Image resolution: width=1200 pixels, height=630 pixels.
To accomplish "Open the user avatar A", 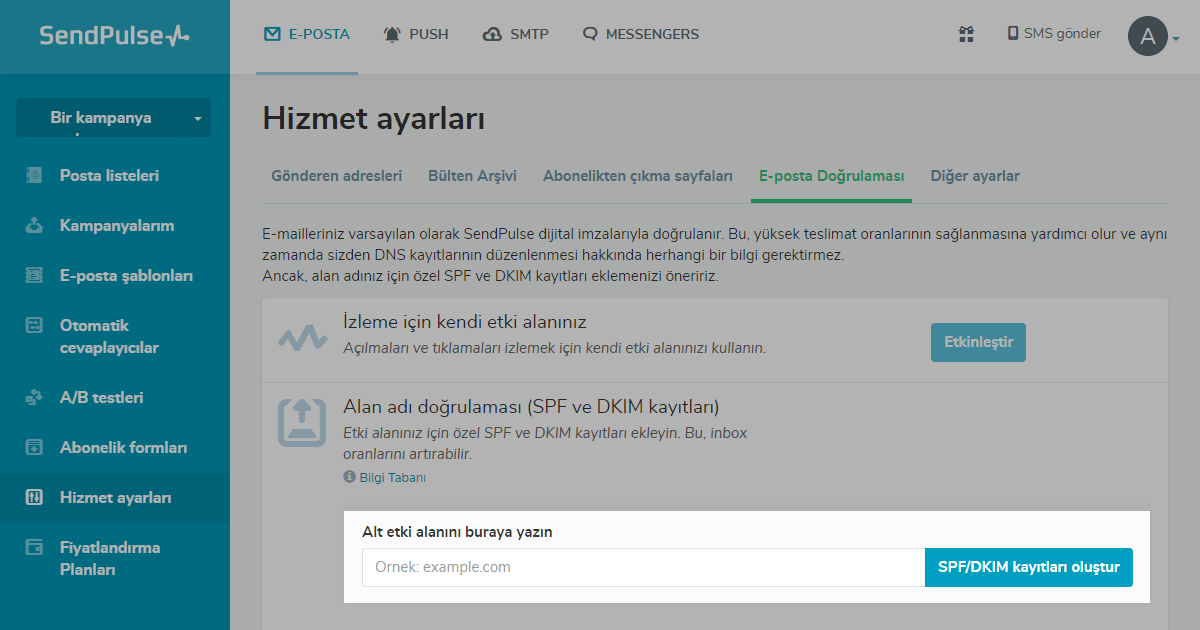I will coord(1147,37).
